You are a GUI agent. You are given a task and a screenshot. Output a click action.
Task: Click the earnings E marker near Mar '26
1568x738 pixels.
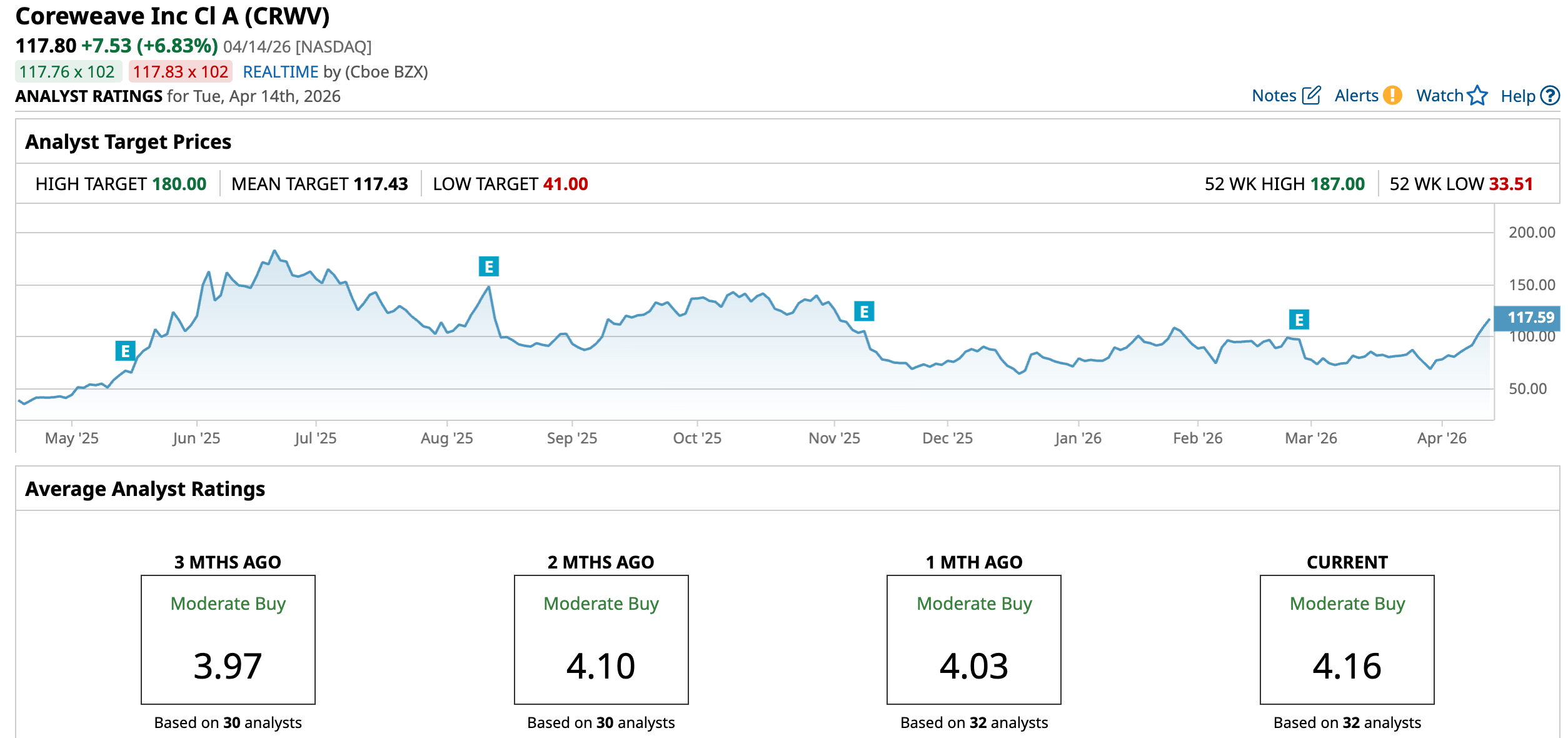click(1299, 320)
